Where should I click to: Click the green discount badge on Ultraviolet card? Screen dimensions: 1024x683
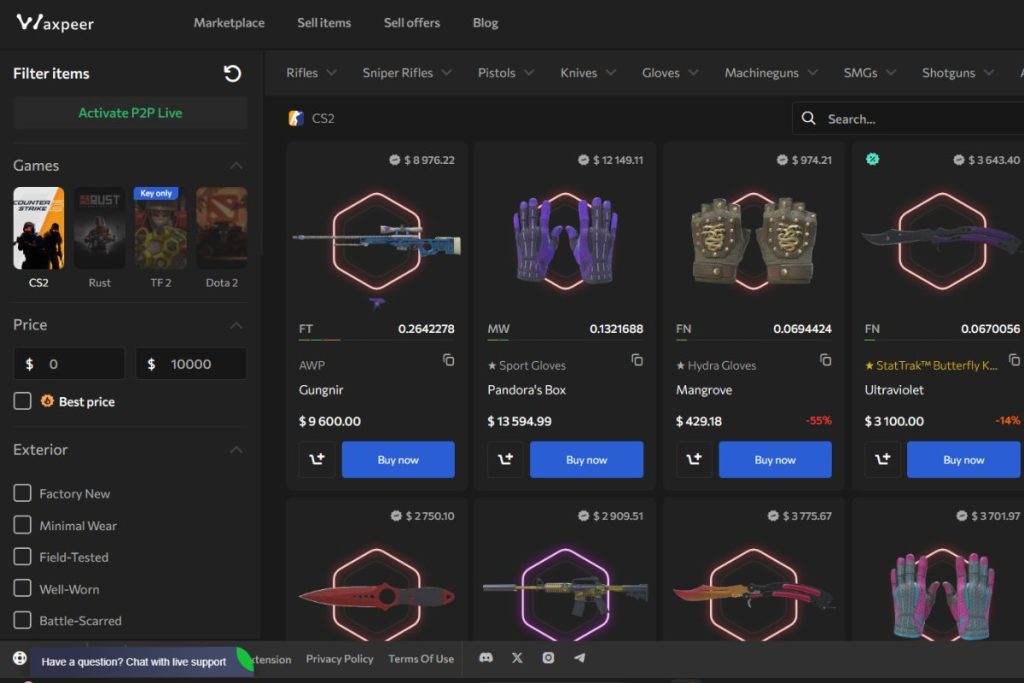pyautogui.click(x=872, y=159)
